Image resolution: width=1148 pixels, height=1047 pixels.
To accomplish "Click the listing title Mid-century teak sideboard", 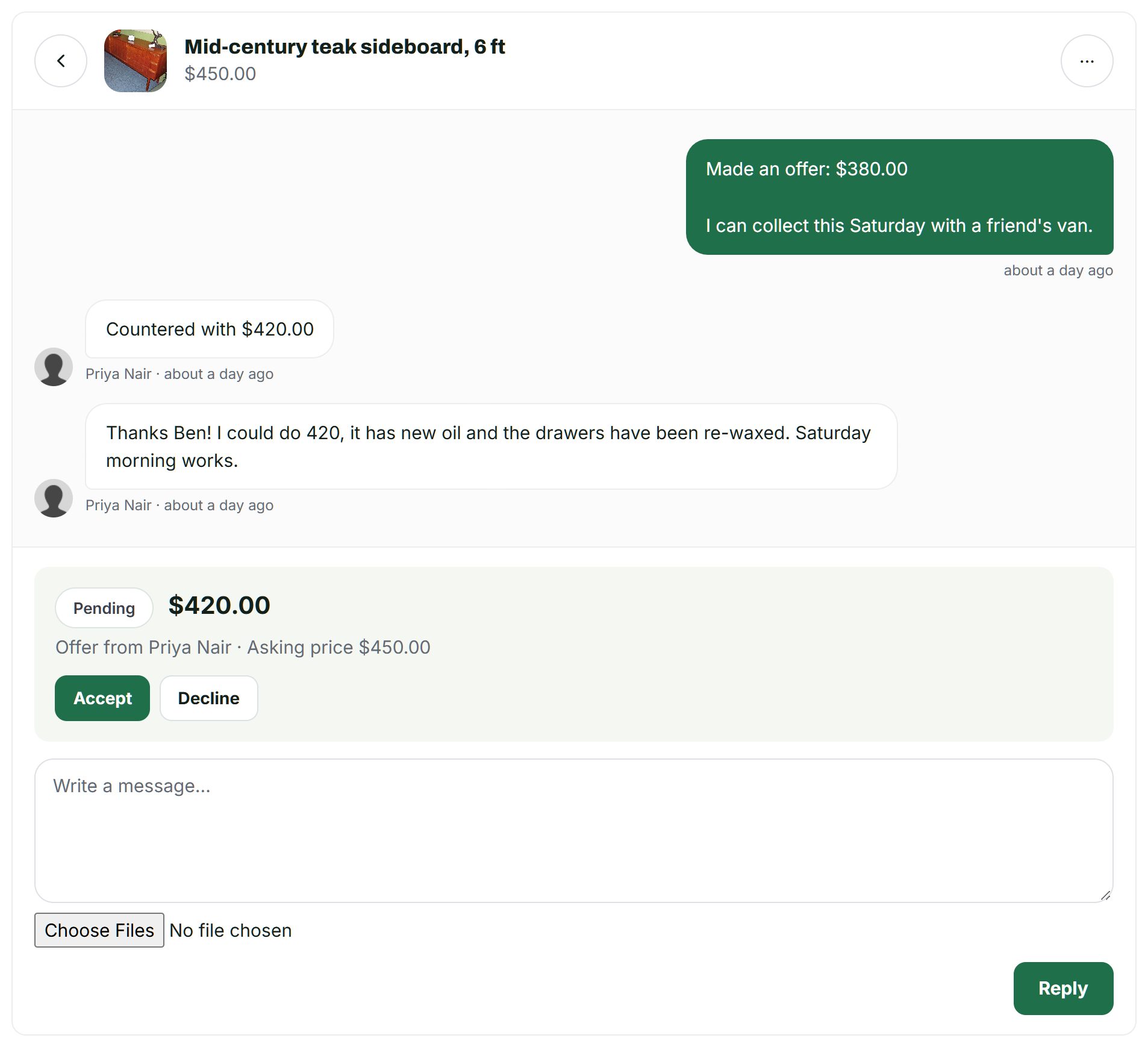I will [345, 46].
